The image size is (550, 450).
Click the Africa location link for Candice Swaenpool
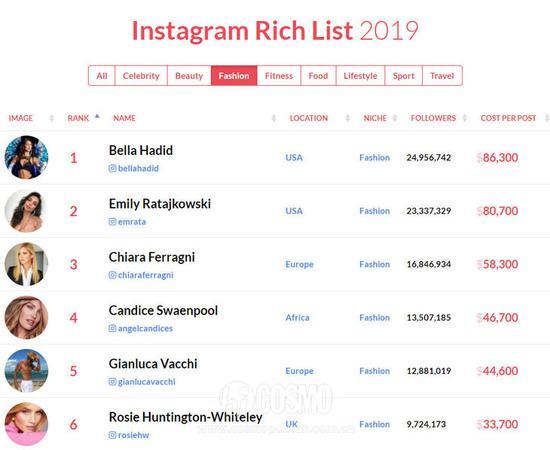click(x=297, y=317)
